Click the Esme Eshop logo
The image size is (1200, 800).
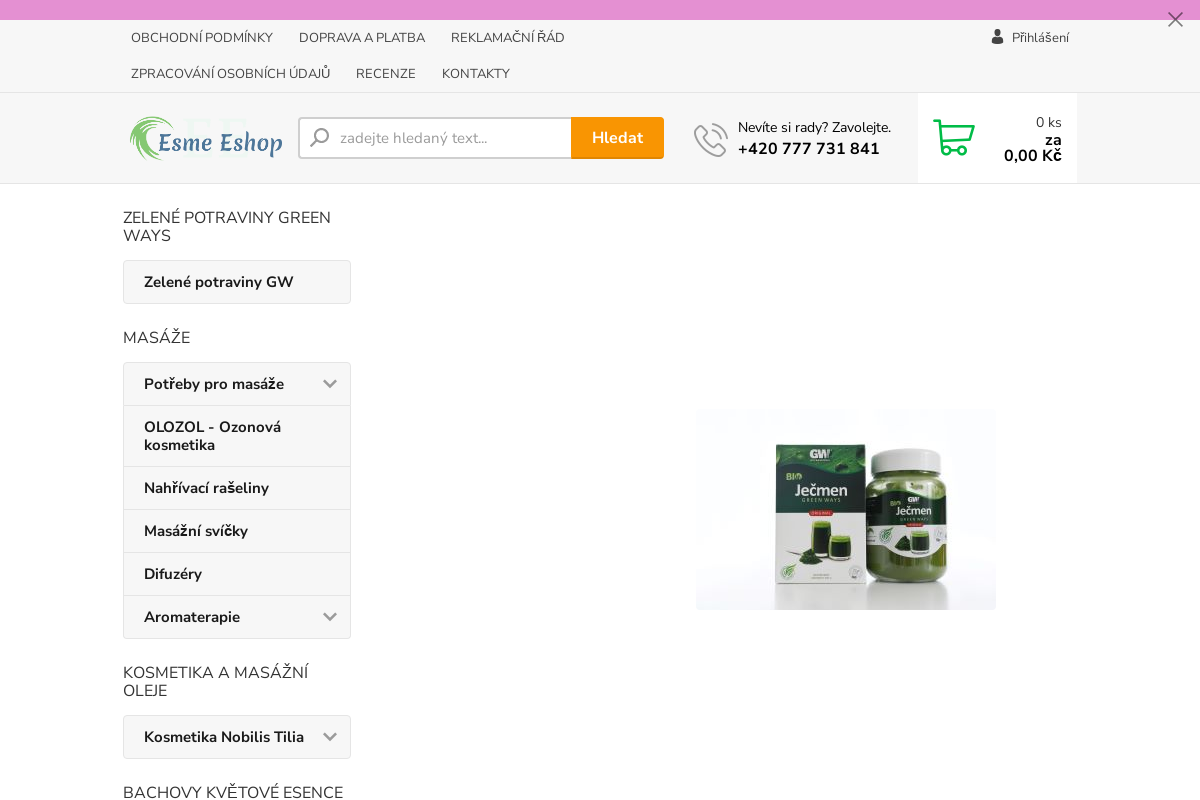tap(206, 139)
